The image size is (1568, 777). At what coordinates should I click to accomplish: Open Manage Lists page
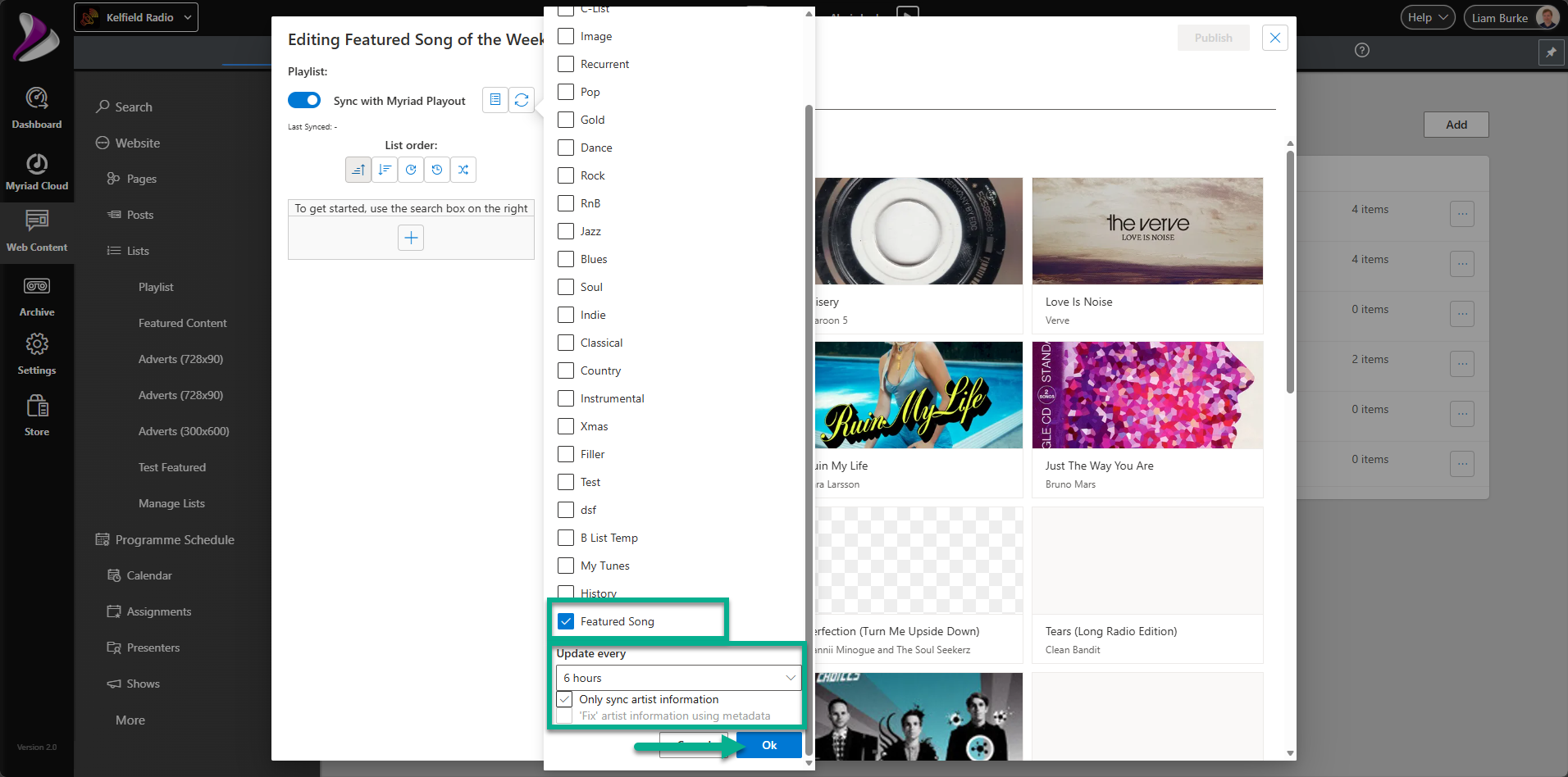point(171,503)
